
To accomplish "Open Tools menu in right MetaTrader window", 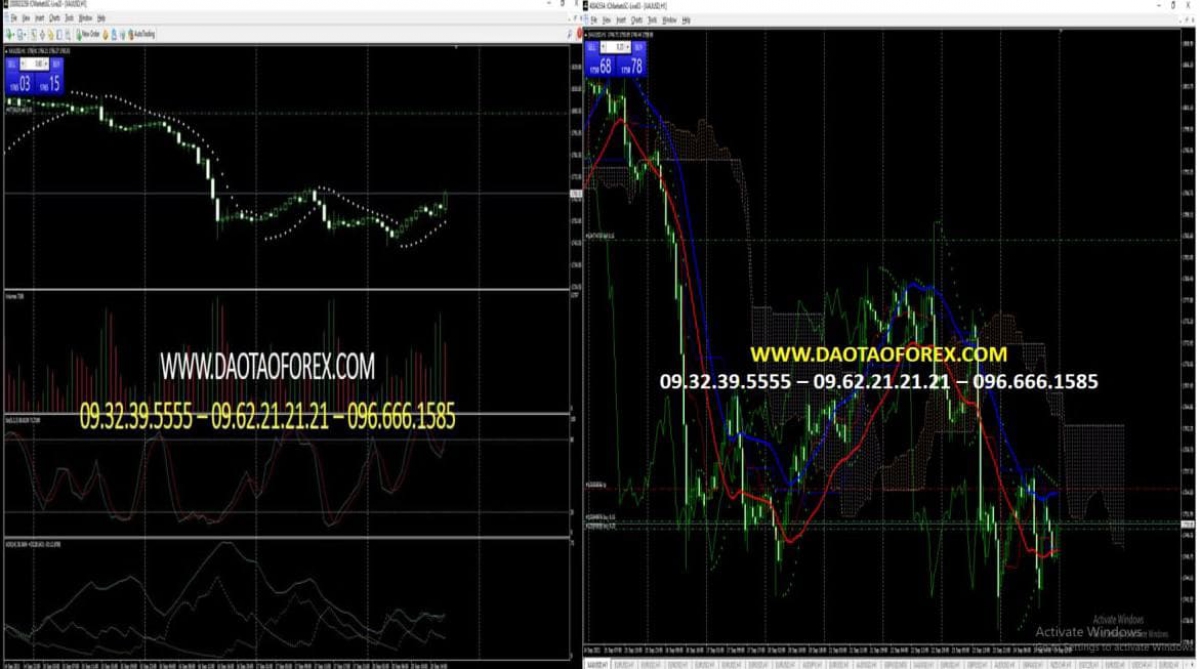I will point(652,20).
